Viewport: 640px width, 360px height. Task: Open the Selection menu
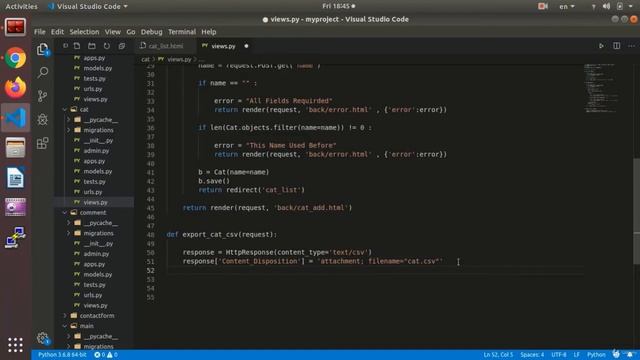(84, 32)
